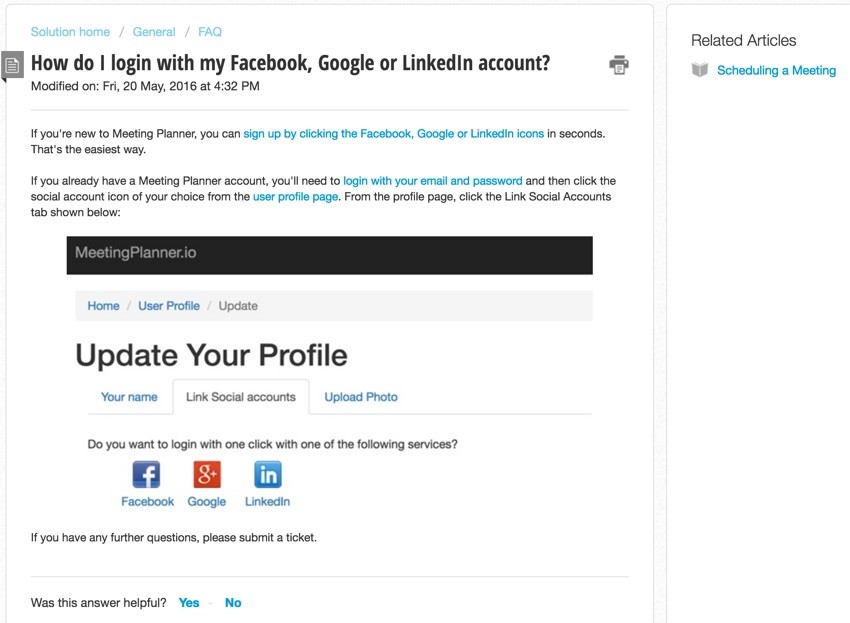This screenshot has height=623, width=850.
Task: Click the Google Plus logo icon
Action: click(x=207, y=475)
